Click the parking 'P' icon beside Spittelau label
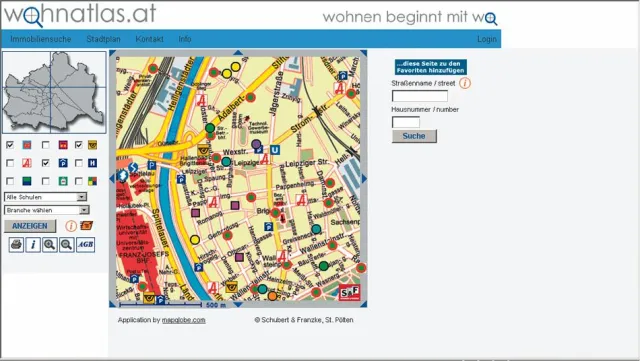The width and height of the screenshot is (640, 361). pyautogui.click(x=151, y=165)
